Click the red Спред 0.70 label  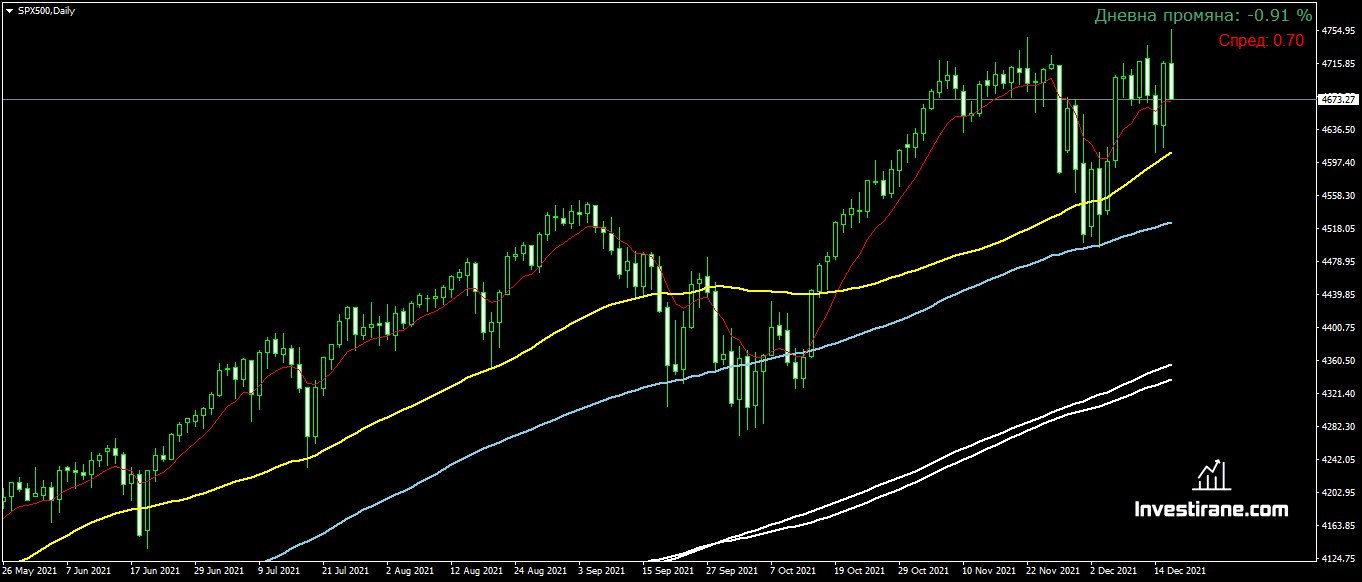click(x=1261, y=40)
